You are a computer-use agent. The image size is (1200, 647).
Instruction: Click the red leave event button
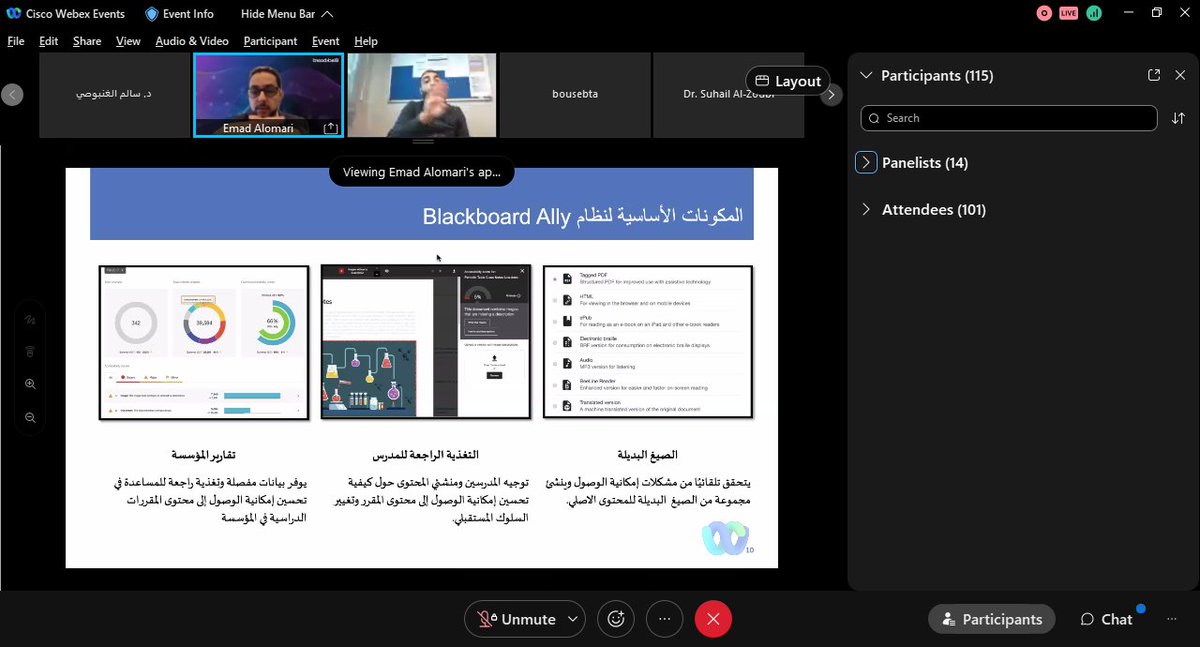[x=713, y=619]
